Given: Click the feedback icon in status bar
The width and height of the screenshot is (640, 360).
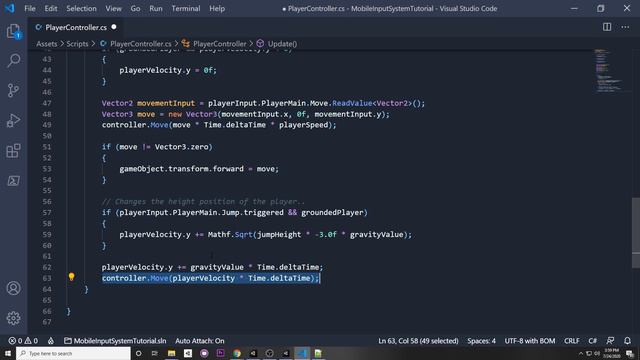Looking at the screenshot, I should point(610,341).
